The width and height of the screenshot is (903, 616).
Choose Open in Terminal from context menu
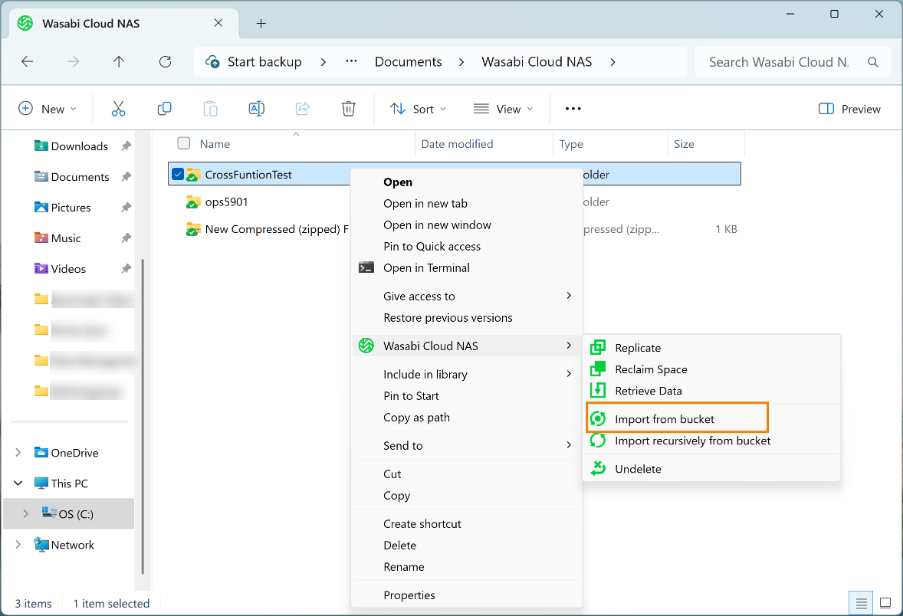[x=426, y=268]
